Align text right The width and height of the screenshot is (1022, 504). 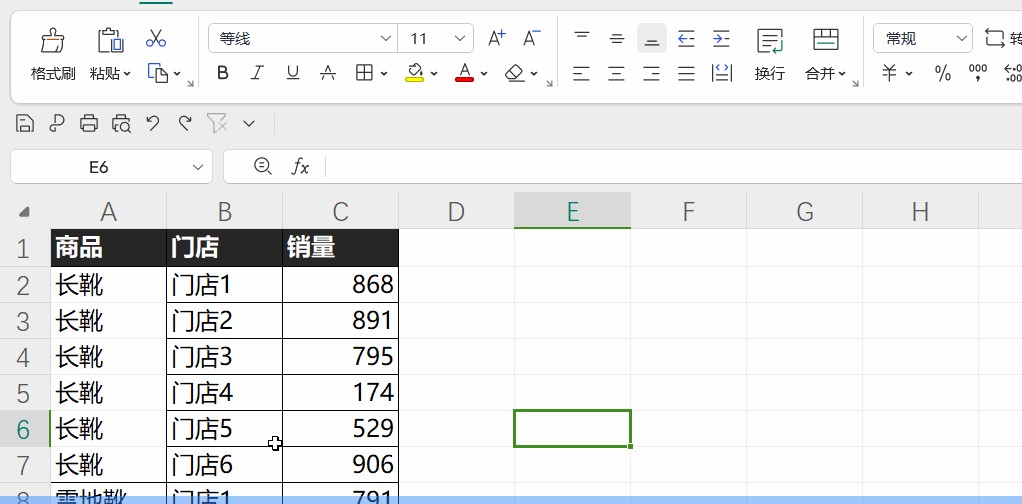tap(651, 73)
